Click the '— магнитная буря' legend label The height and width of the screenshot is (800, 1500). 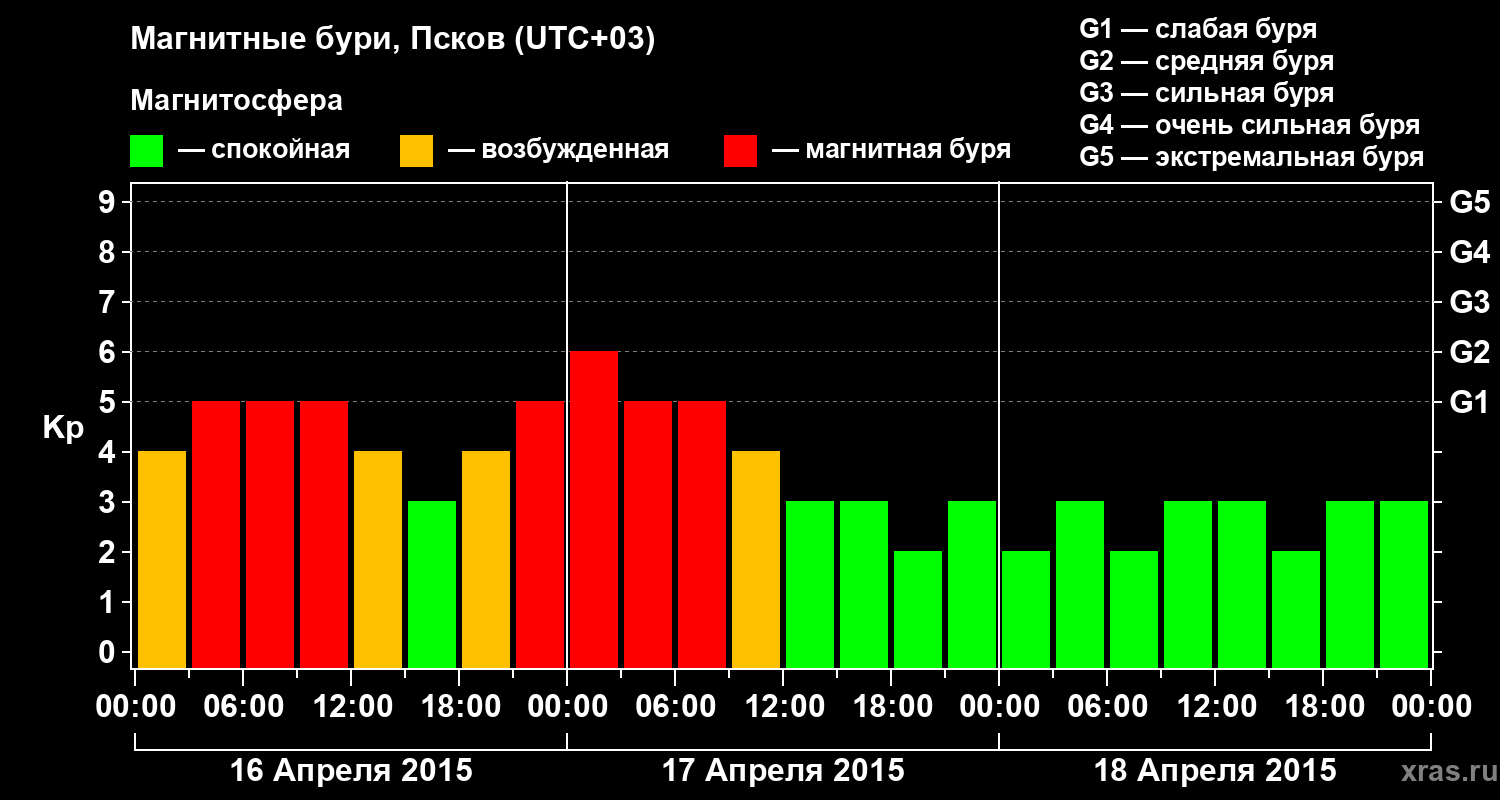pos(892,151)
